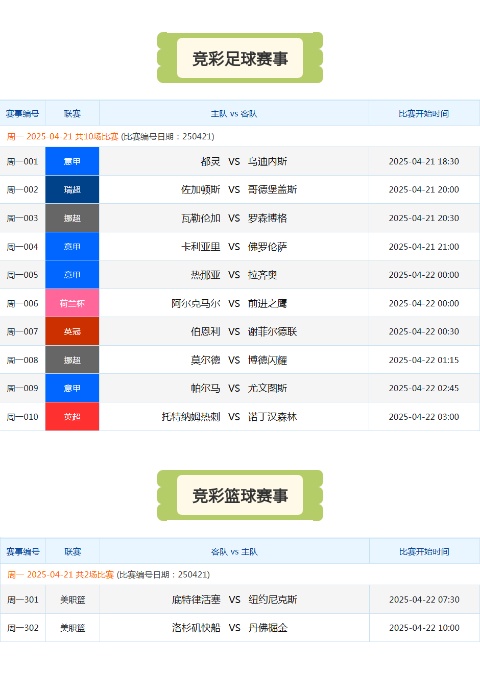Viewport: 480px width, 690px height.
Task: Click away team 罗森博格
Action: [x=267, y=218]
